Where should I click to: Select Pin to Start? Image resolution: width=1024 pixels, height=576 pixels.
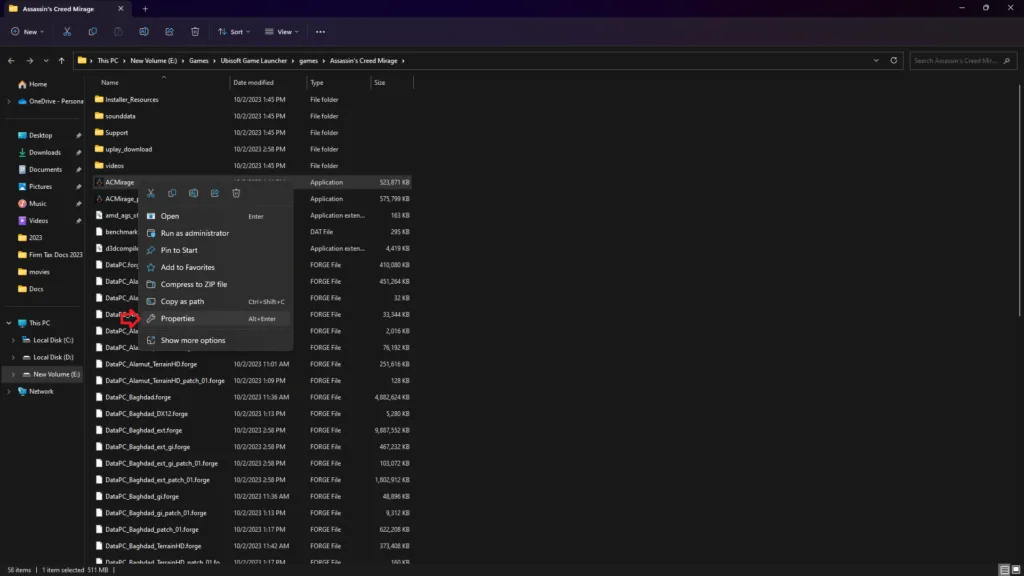[x=215, y=250]
